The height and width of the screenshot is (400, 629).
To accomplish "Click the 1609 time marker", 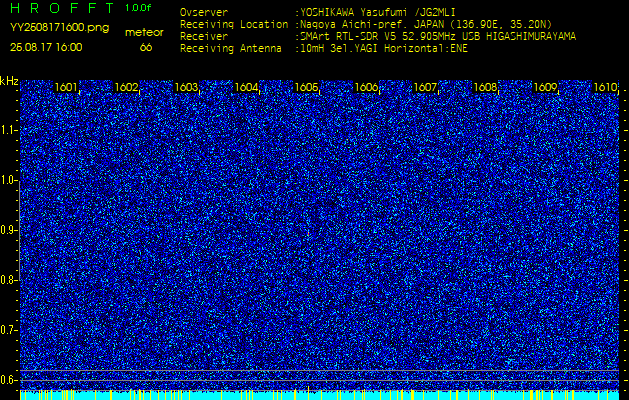I will pyautogui.click(x=545, y=87).
